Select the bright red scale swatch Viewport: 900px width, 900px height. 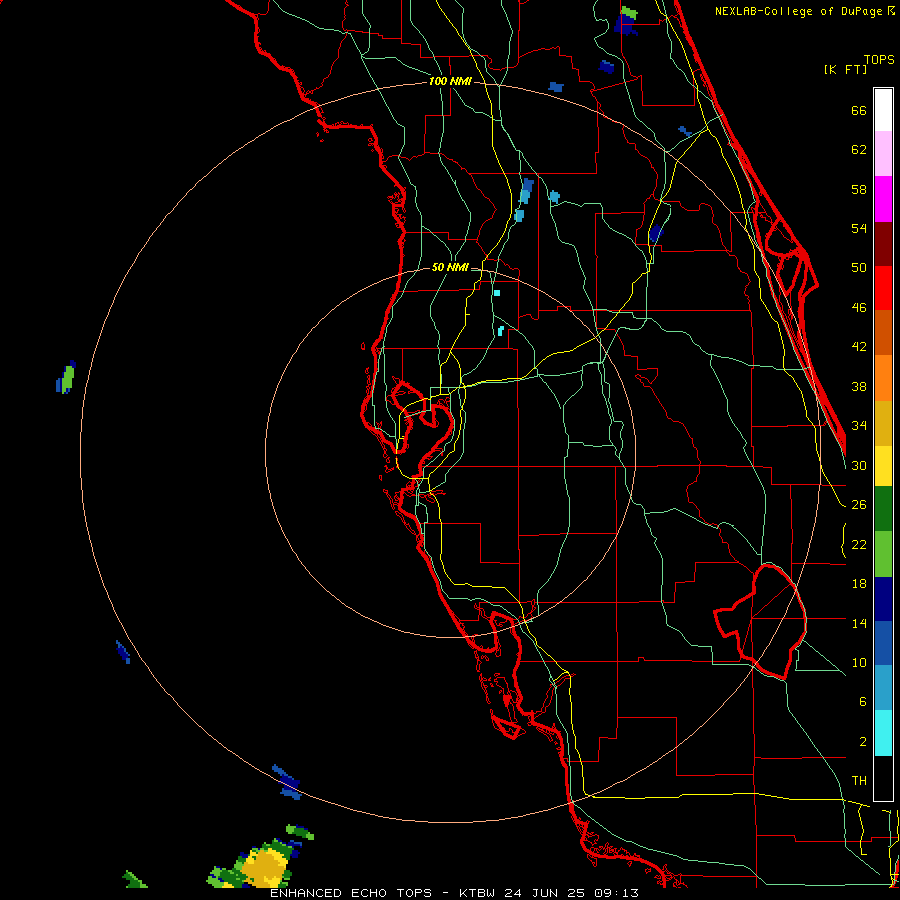click(883, 288)
